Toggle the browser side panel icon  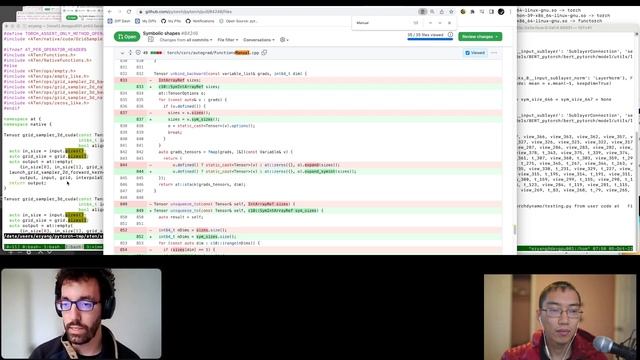click(x=491, y=12)
